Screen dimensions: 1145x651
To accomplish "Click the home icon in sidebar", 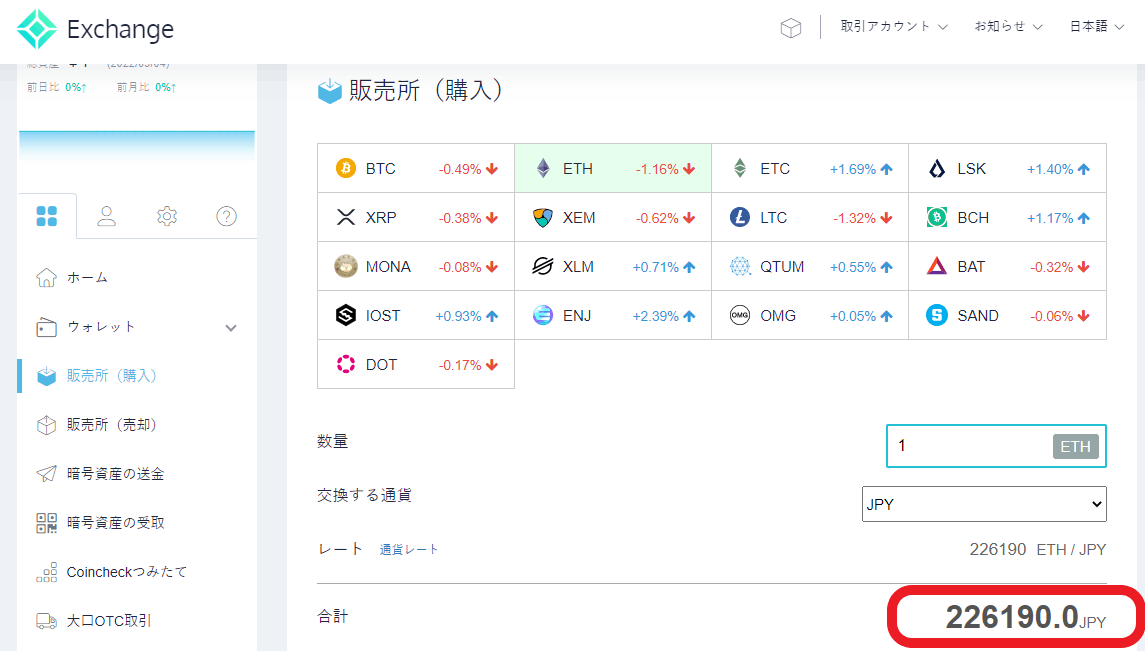I will pos(46,277).
